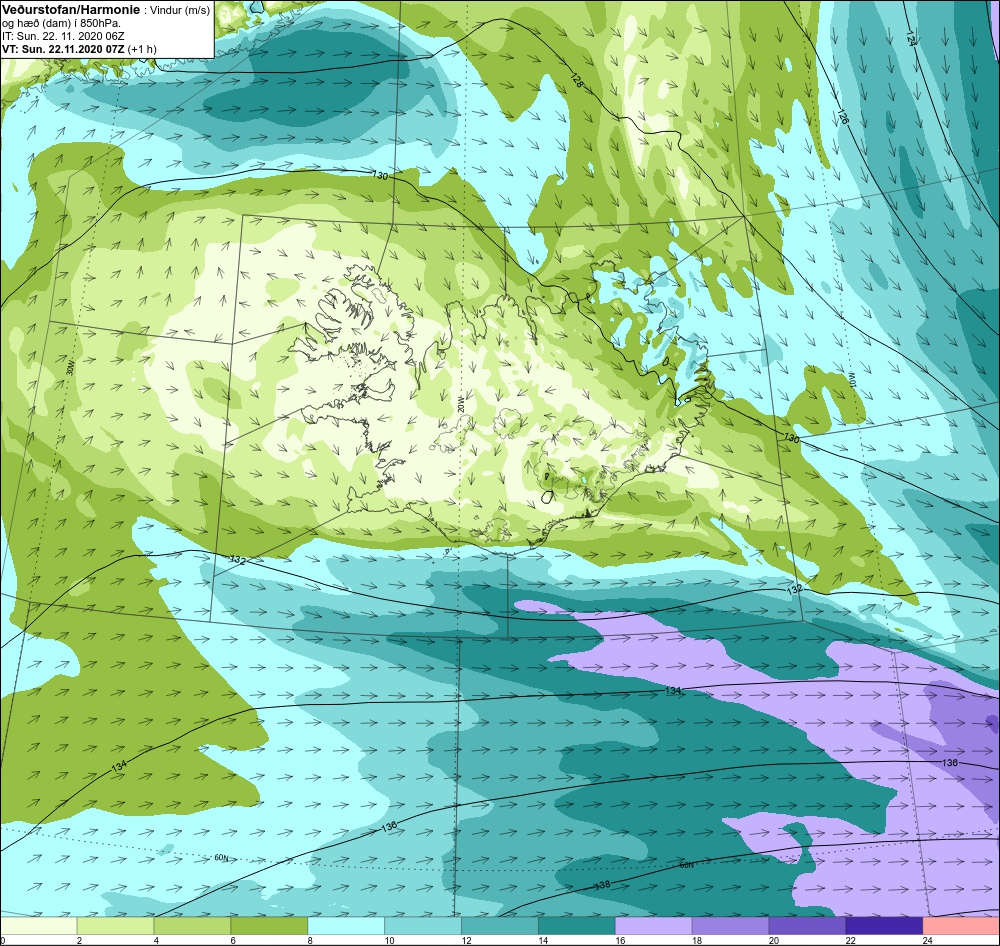Click the '130' contour label north of Iceland
Viewport: 1000px width, 946px height.
[x=381, y=175]
